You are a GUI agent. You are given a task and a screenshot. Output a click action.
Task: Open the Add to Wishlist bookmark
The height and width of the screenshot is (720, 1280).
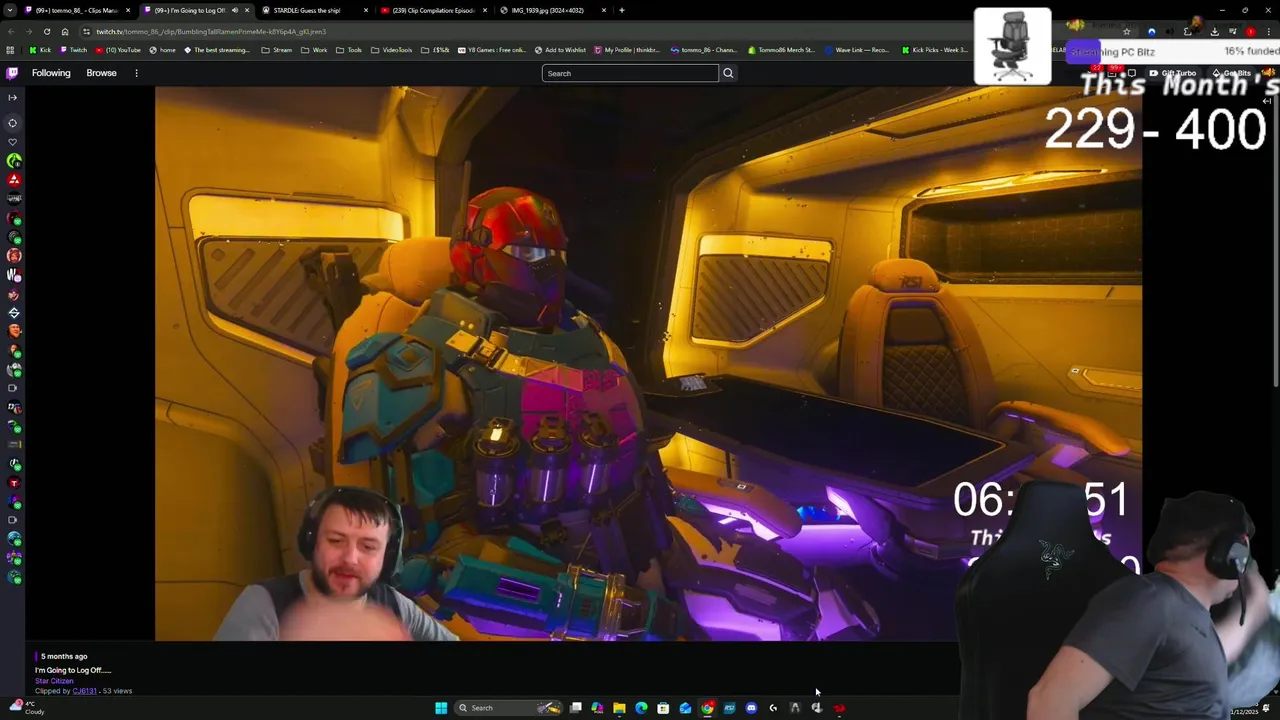click(560, 50)
